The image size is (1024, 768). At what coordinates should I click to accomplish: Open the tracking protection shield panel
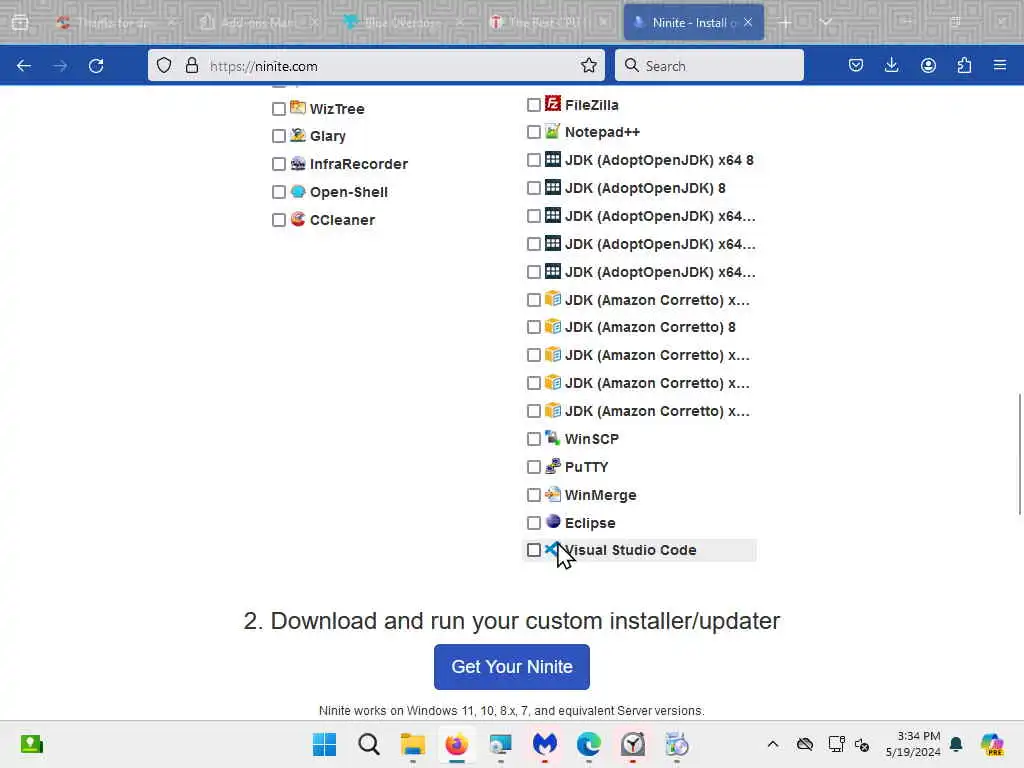164,66
